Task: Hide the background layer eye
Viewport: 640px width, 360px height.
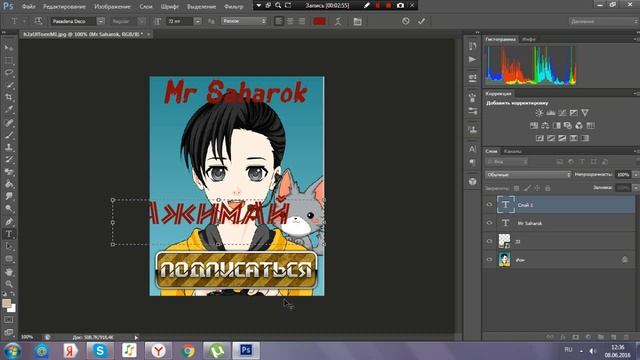Action: coord(489,259)
